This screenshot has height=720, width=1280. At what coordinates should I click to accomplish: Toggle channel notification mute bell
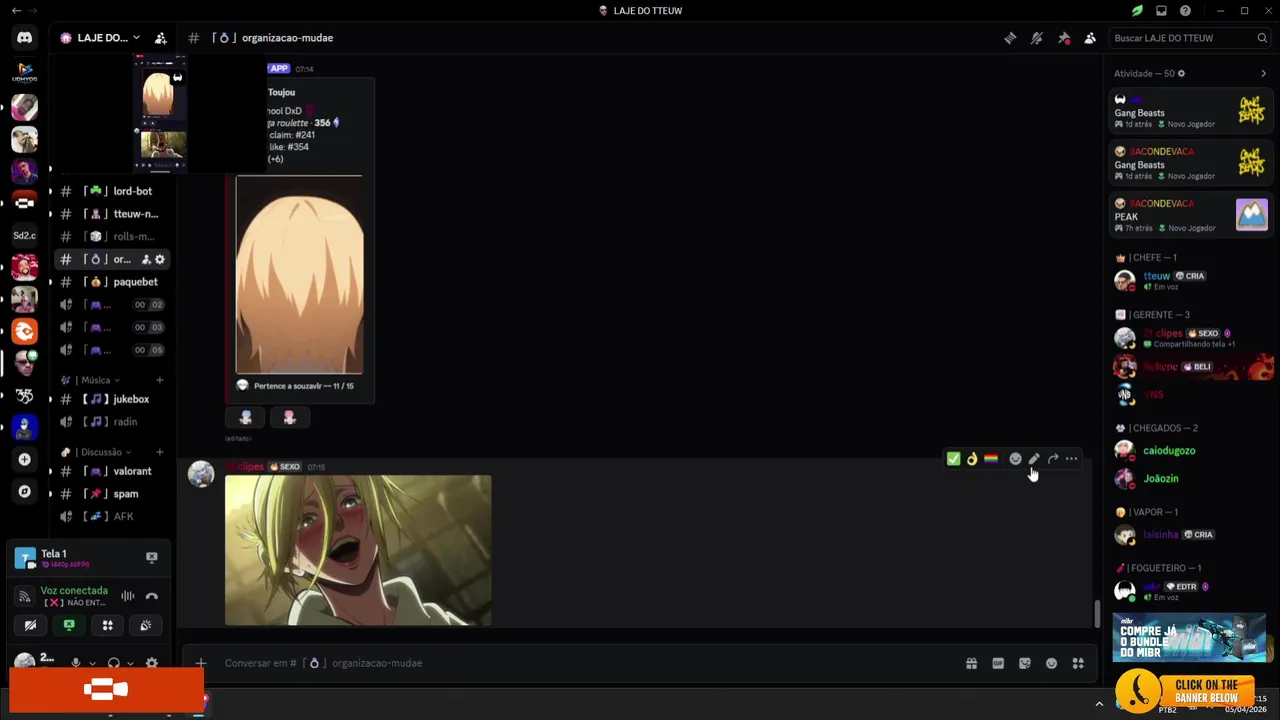pos(1037,38)
